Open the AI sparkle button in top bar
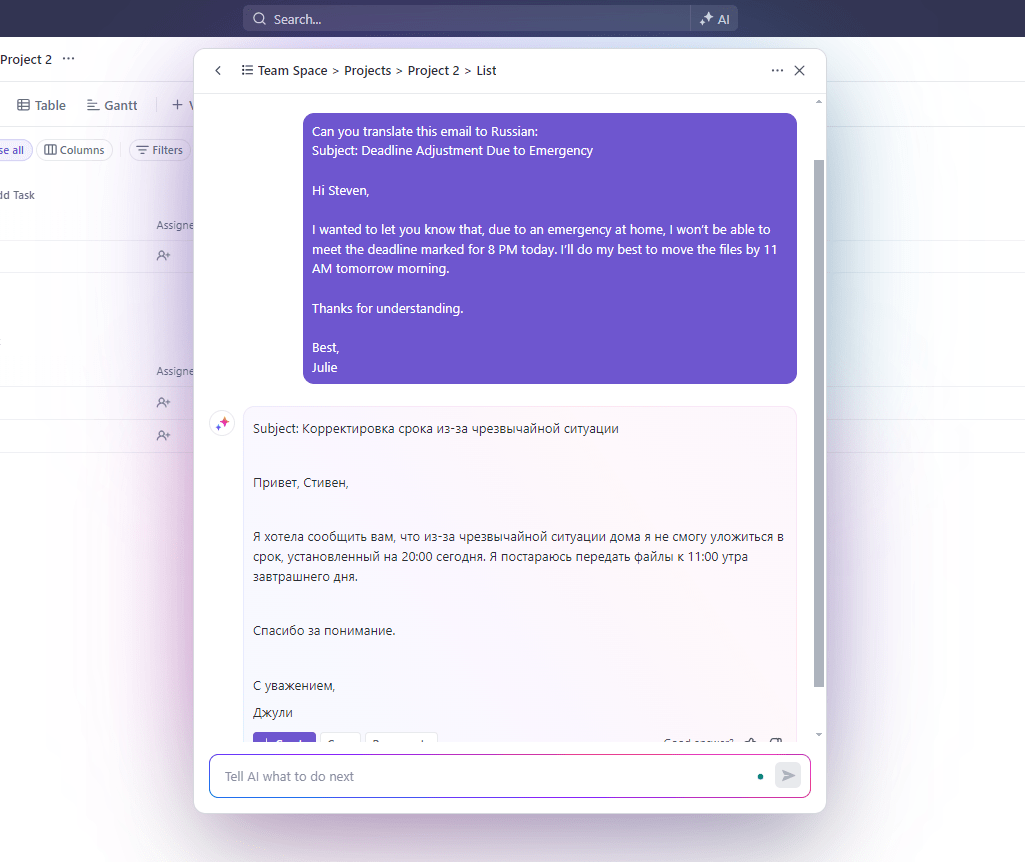This screenshot has width=1025, height=862. click(x=714, y=19)
